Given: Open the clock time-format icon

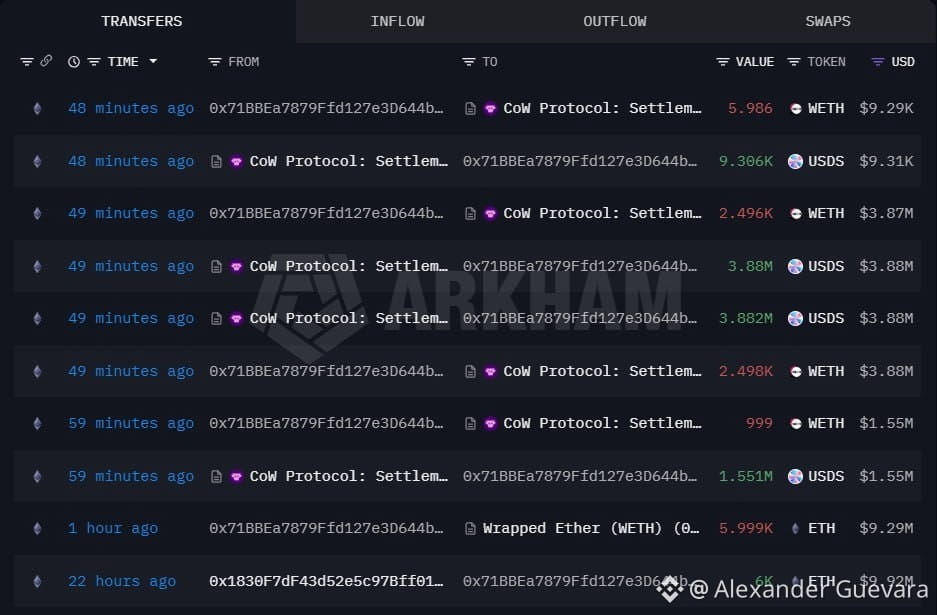Looking at the screenshot, I should pyautogui.click(x=74, y=62).
